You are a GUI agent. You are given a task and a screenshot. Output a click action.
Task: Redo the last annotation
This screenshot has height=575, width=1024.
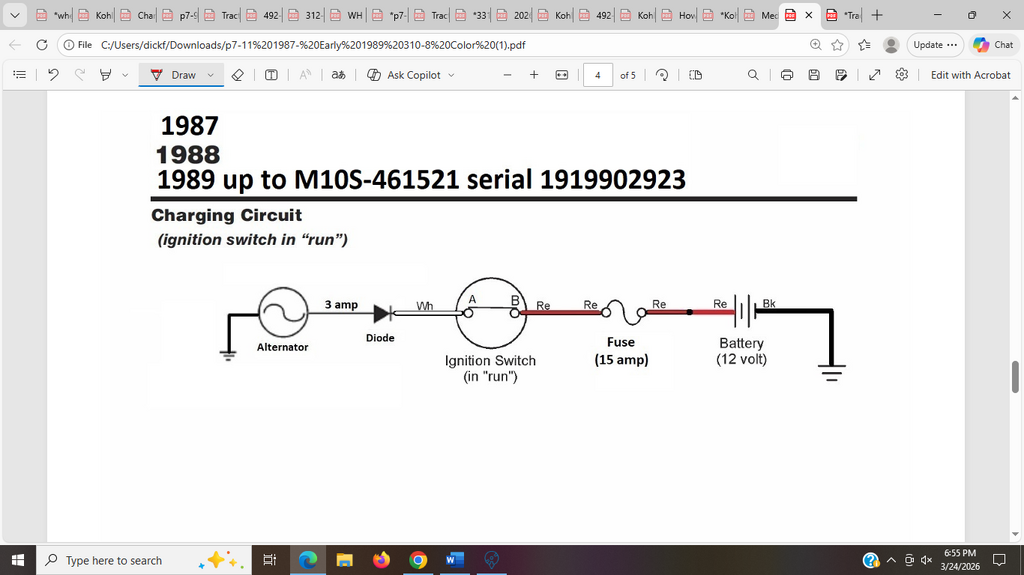click(80, 75)
